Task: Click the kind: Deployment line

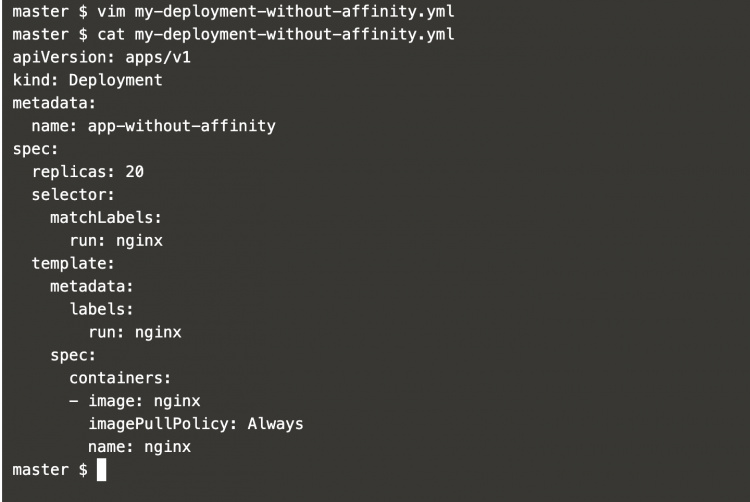Action: [87, 80]
